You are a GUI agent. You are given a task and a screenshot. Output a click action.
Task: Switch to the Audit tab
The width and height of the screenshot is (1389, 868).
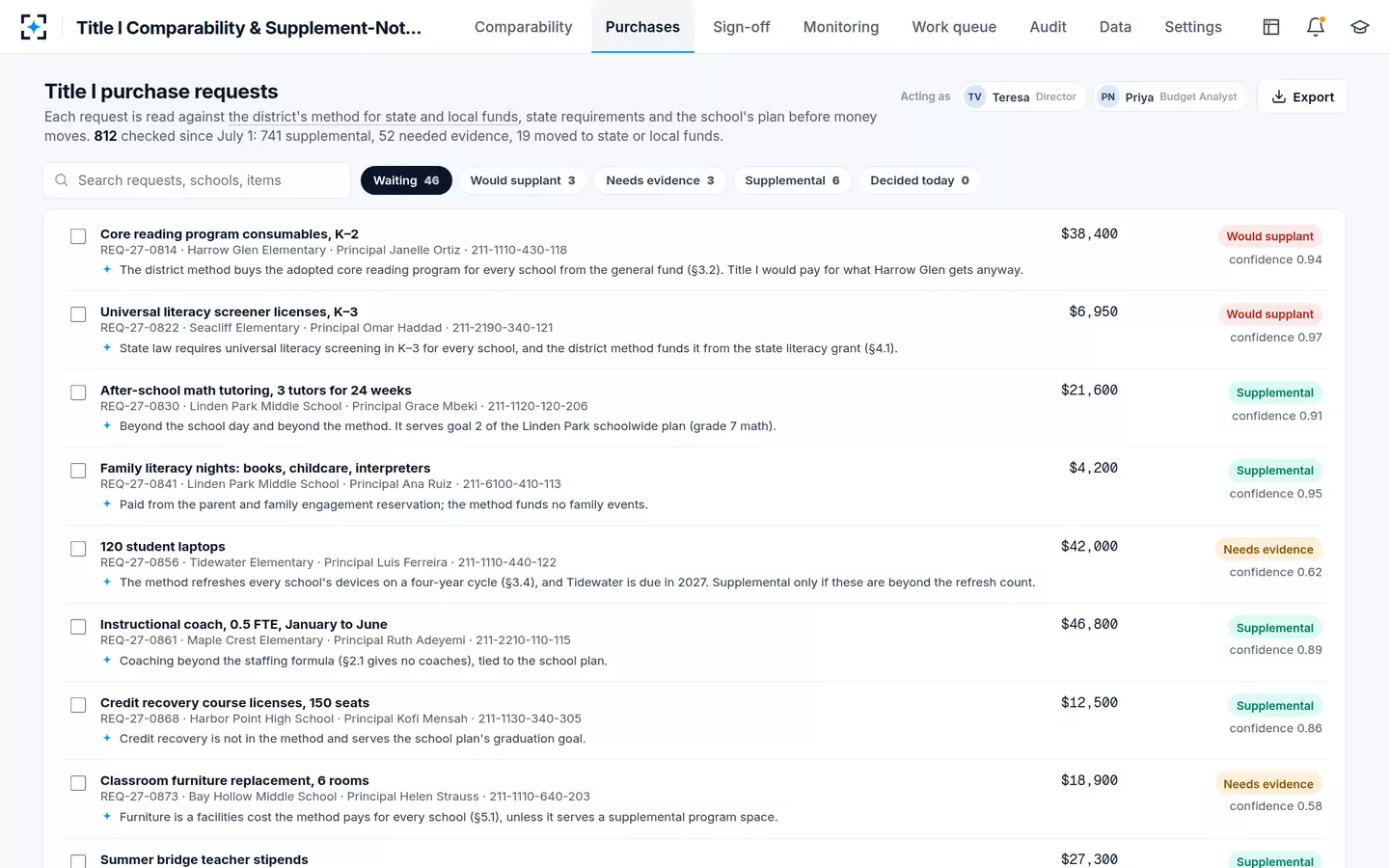click(1048, 27)
